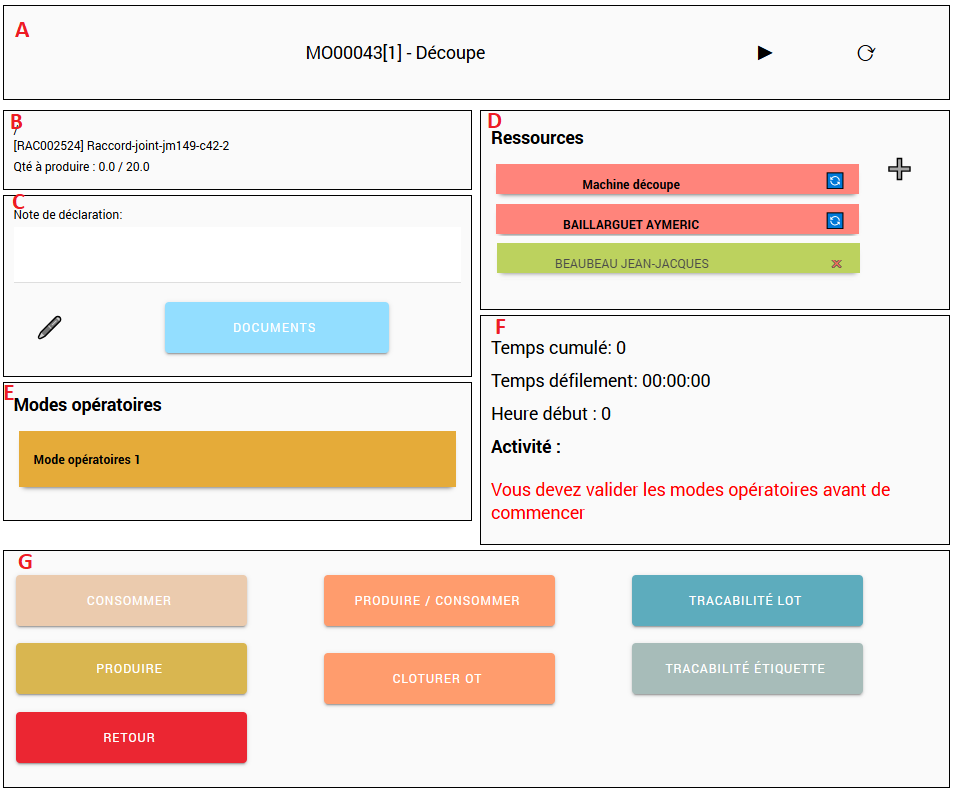Click the pencil edit note icon
Screen dimensions: 956x795
point(49,328)
